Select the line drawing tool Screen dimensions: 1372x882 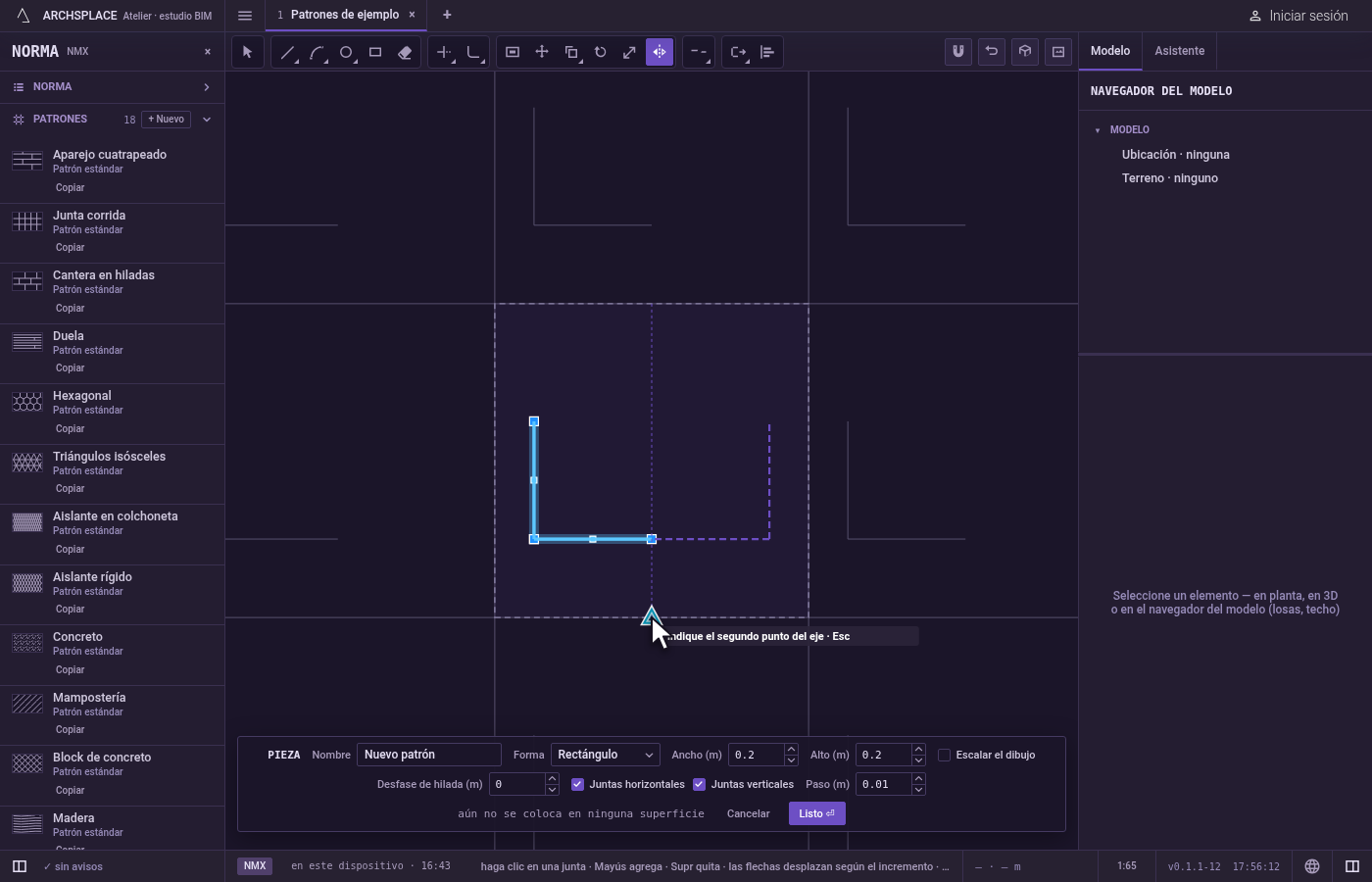click(x=287, y=52)
